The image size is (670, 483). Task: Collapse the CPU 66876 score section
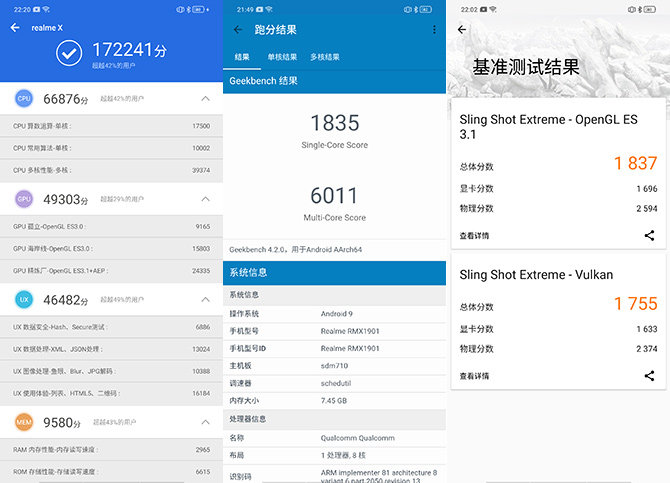tap(206, 99)
